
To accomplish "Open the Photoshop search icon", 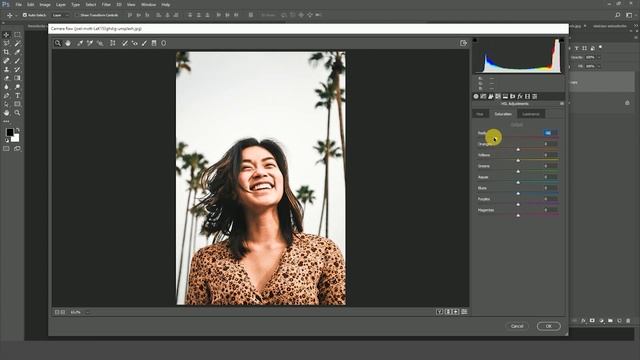I will click(618, 15).
